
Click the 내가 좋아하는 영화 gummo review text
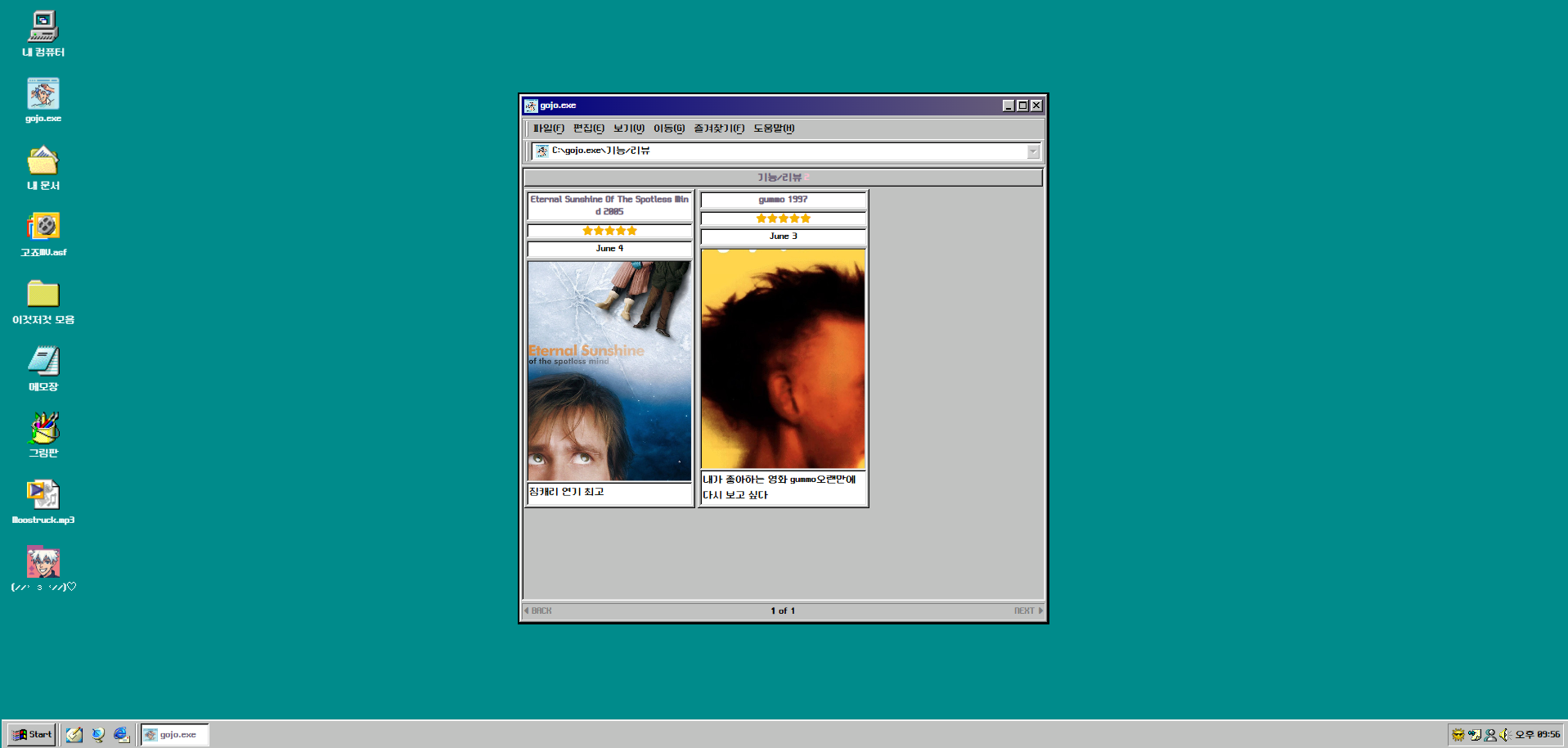coord(779,487)
